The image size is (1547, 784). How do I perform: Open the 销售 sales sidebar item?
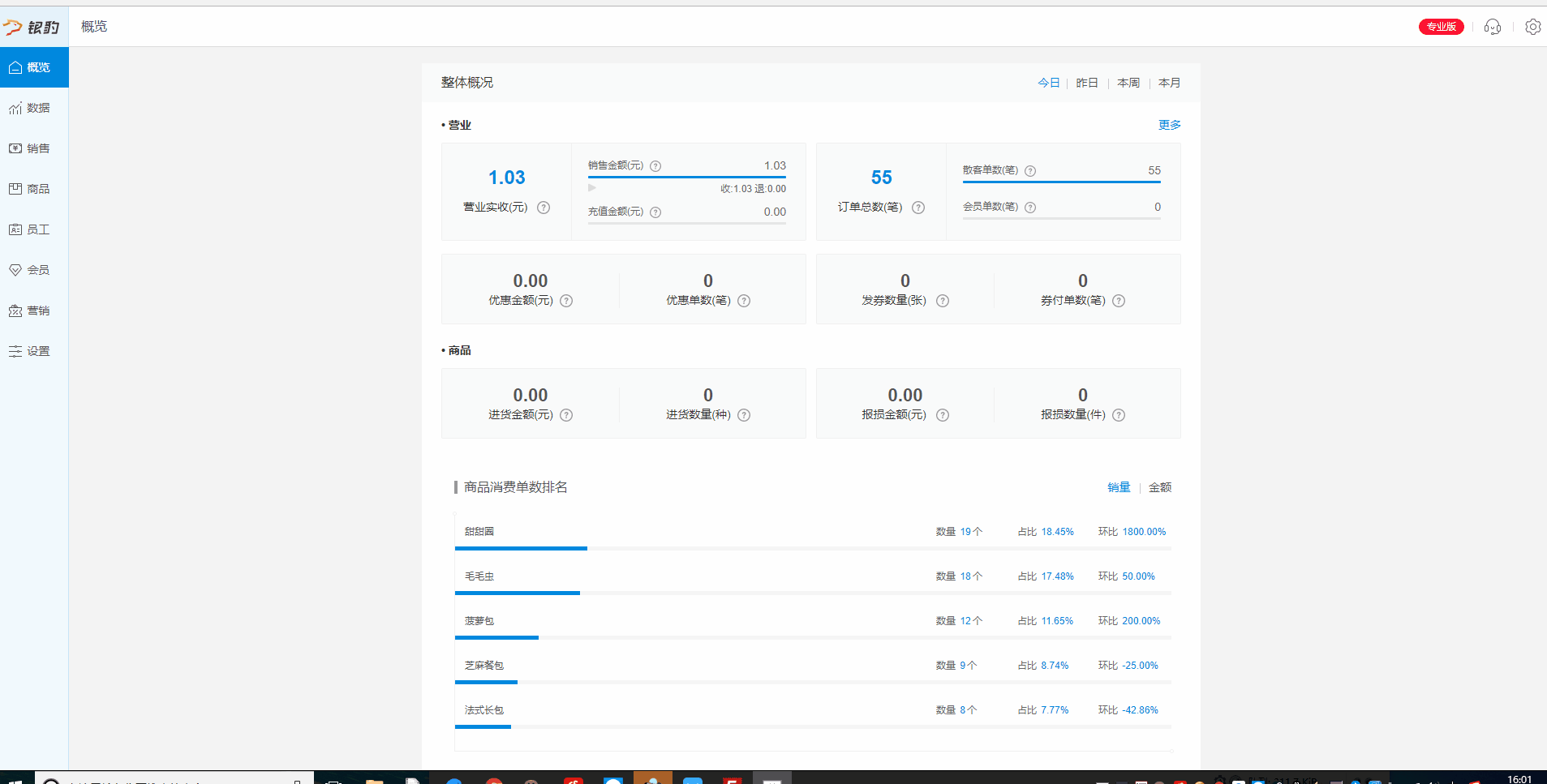tap(34, 148)
